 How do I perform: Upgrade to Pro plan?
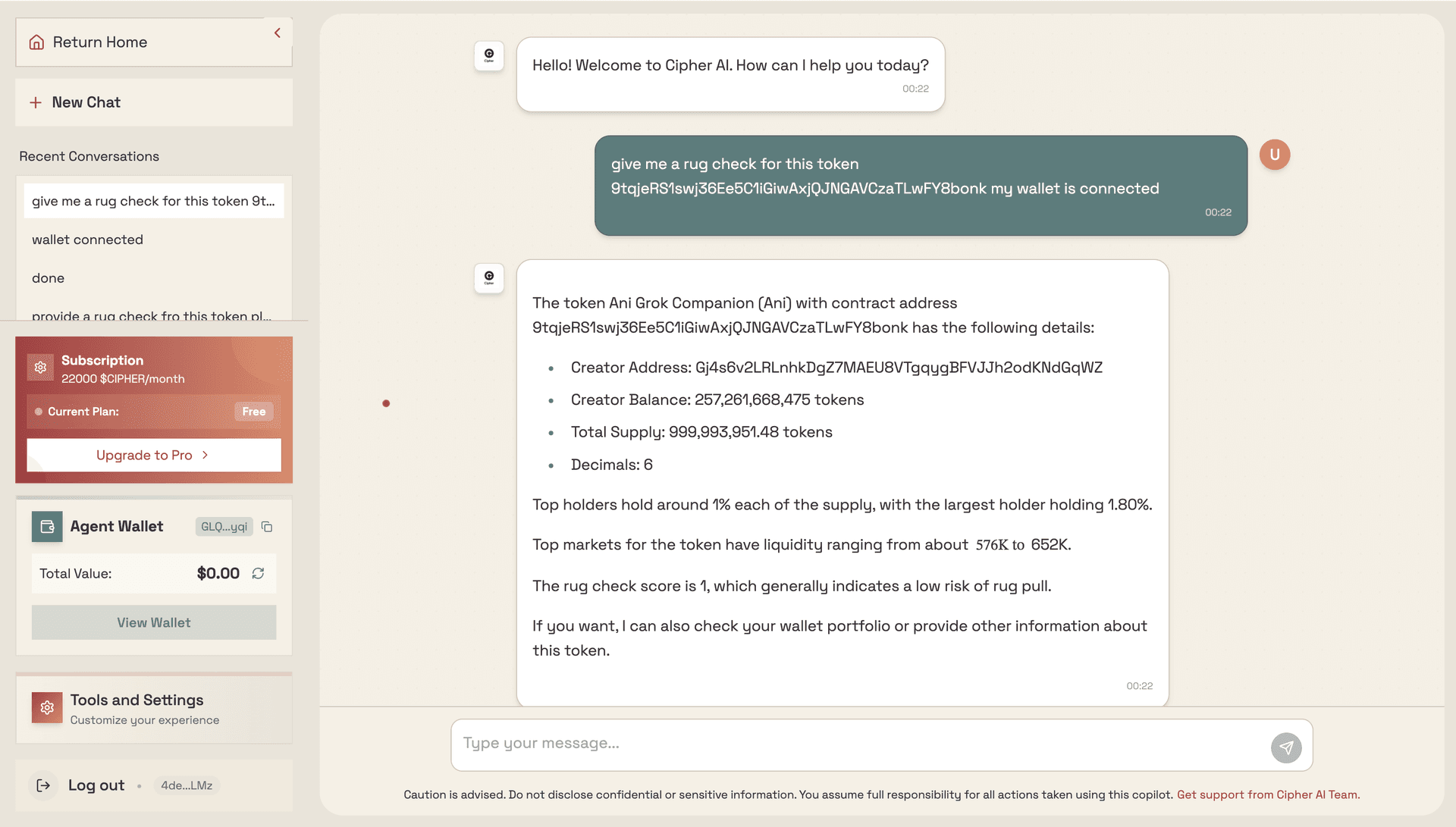[153, 455]
